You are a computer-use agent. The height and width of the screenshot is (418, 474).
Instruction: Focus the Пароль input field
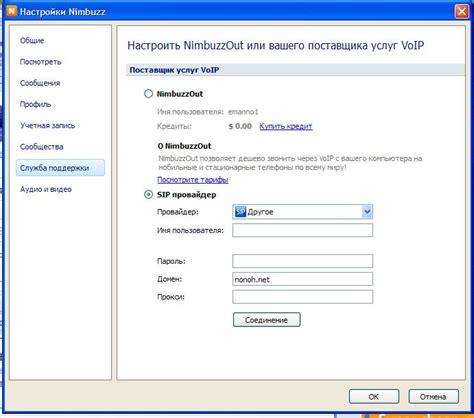click(302, 261)
